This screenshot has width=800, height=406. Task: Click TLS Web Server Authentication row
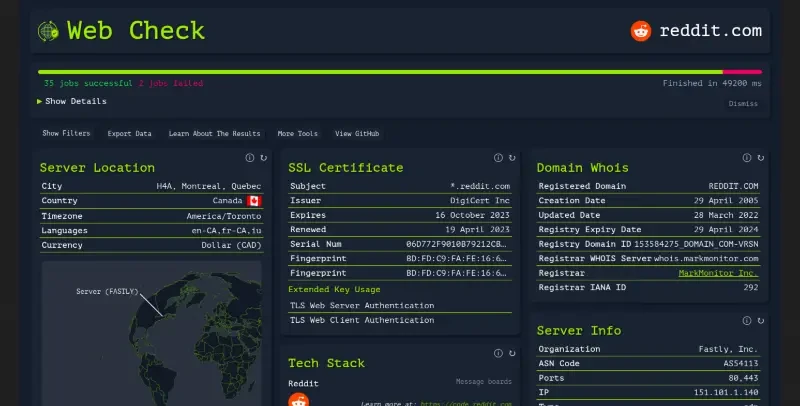click(x=400, y=306)
